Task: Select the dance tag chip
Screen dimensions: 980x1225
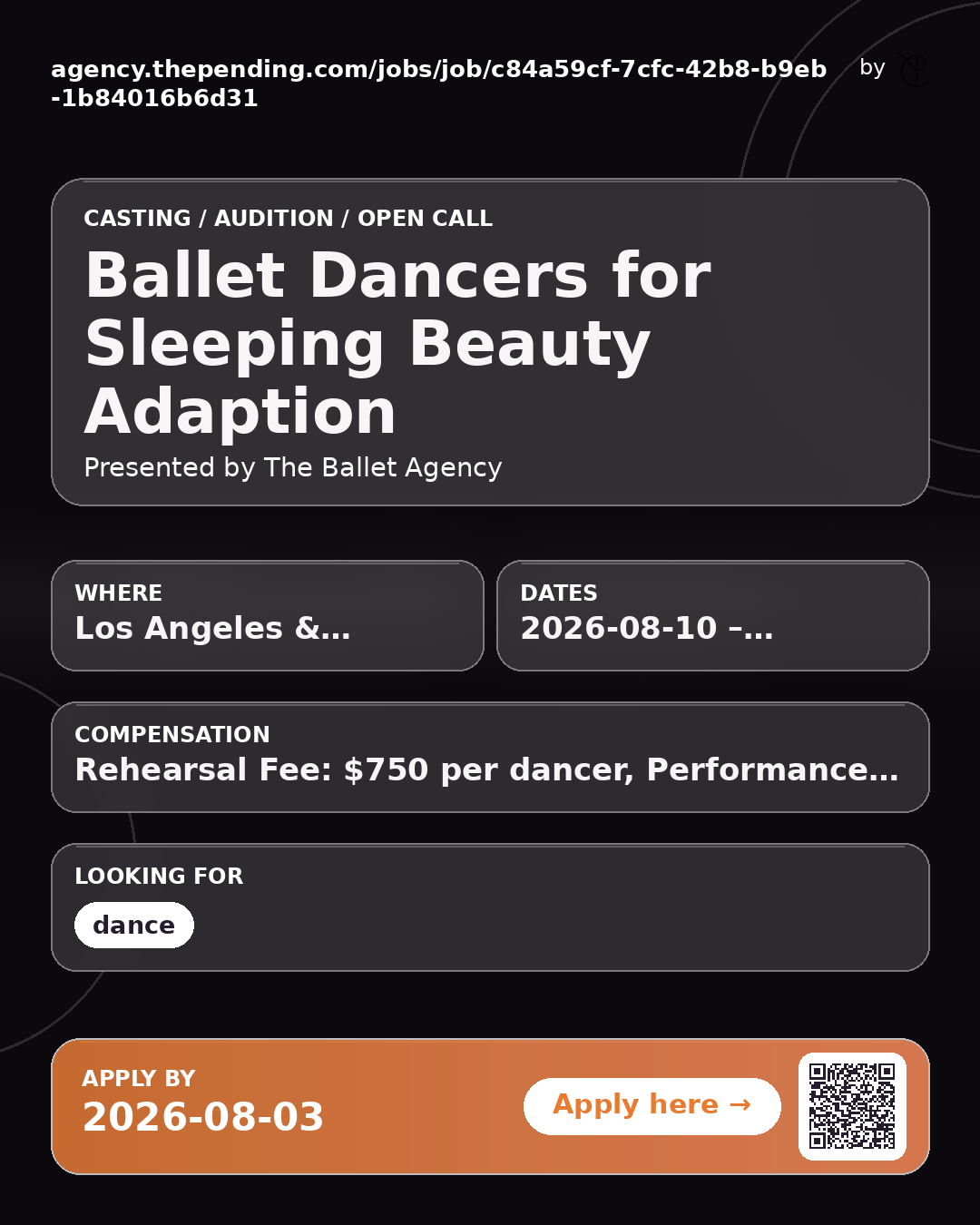Action: click(x=134, y=925)
